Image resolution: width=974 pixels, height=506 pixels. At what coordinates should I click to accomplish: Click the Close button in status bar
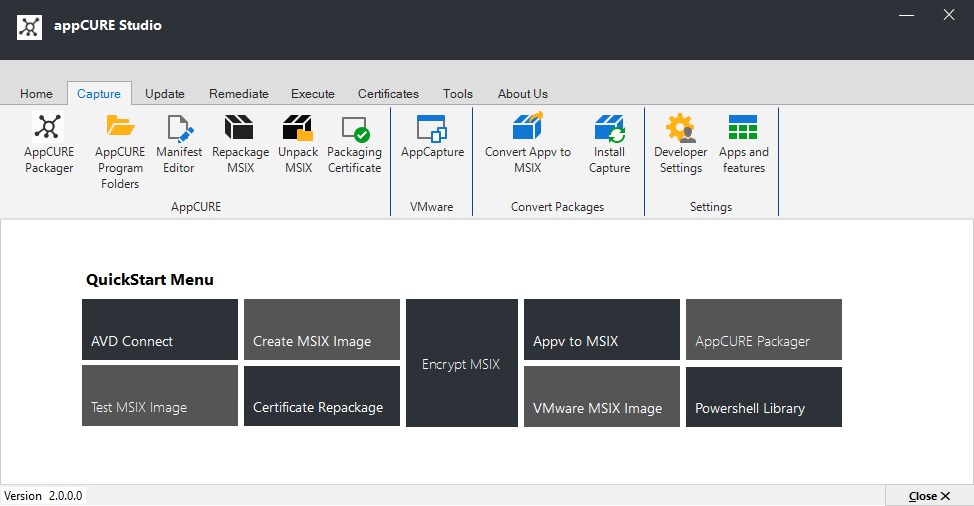(929, 496)
